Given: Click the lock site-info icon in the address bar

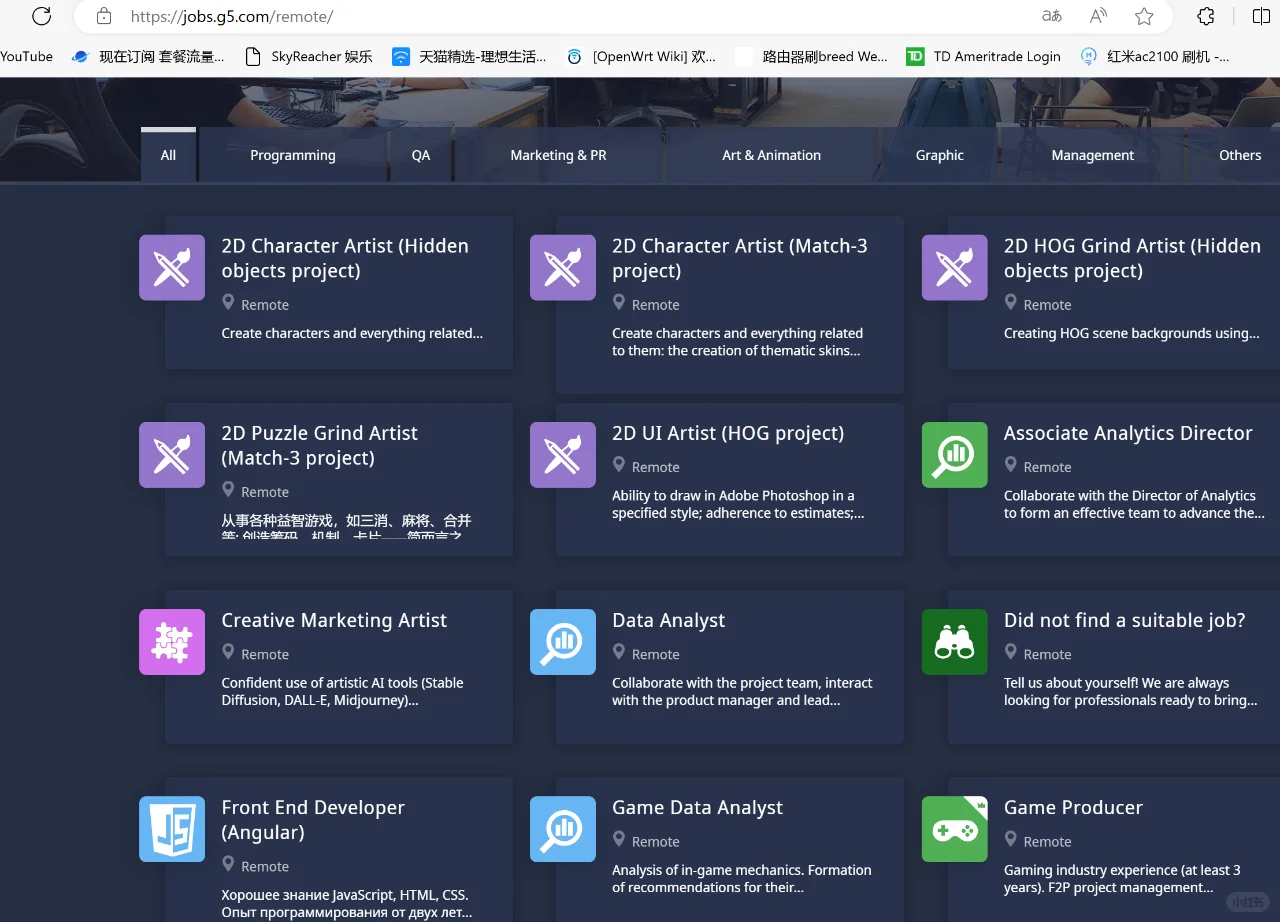Looking at the screenshot, I should coord(103,16).
